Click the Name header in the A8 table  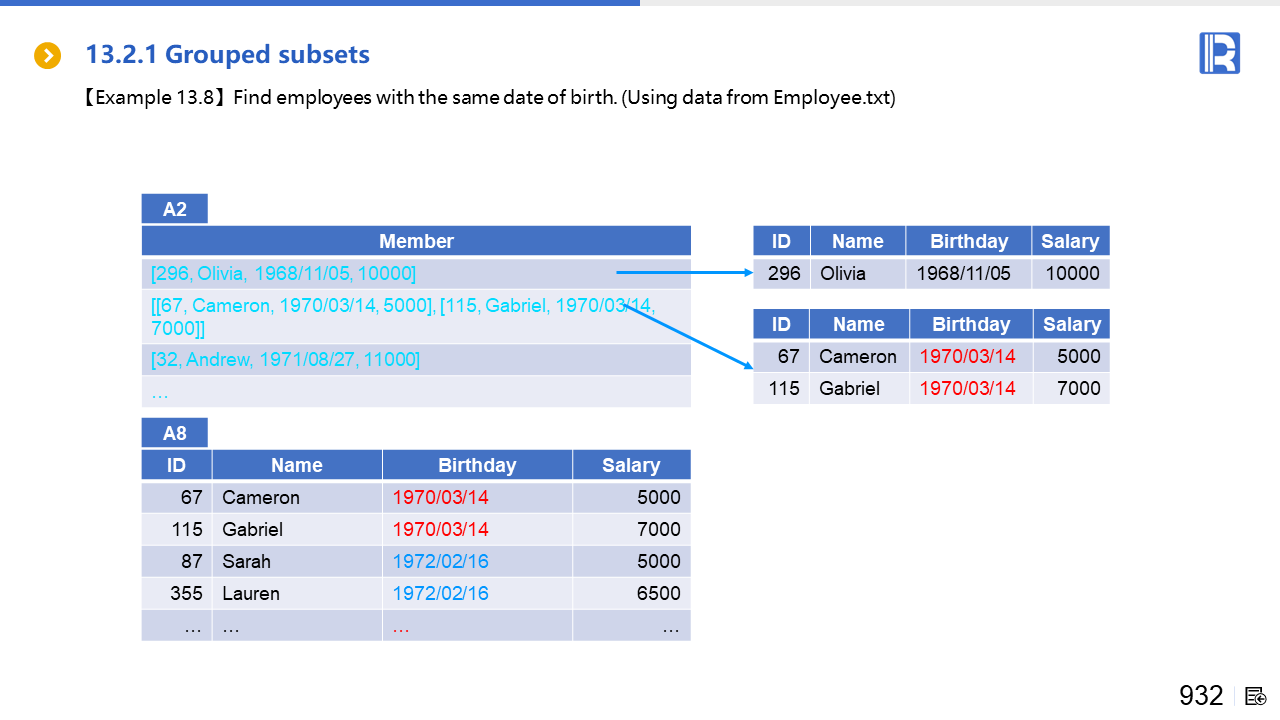click(x=297, y=465)
